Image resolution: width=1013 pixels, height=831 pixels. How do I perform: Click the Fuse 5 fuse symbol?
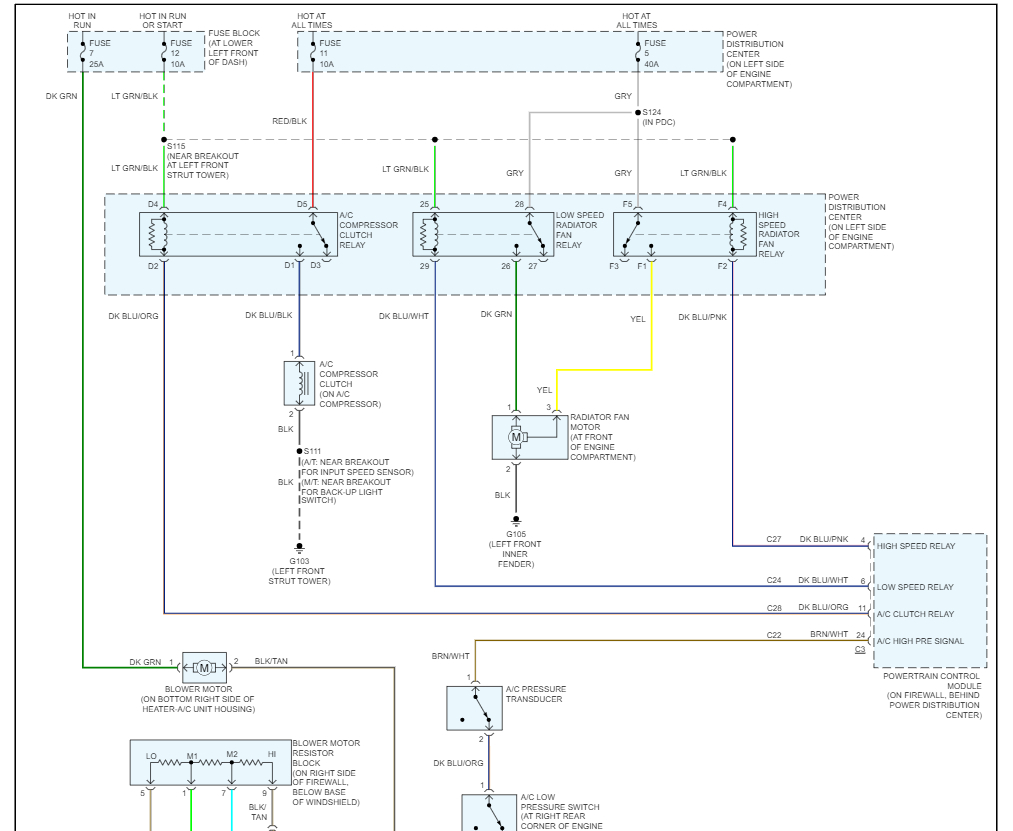click(x=638, y=52)
